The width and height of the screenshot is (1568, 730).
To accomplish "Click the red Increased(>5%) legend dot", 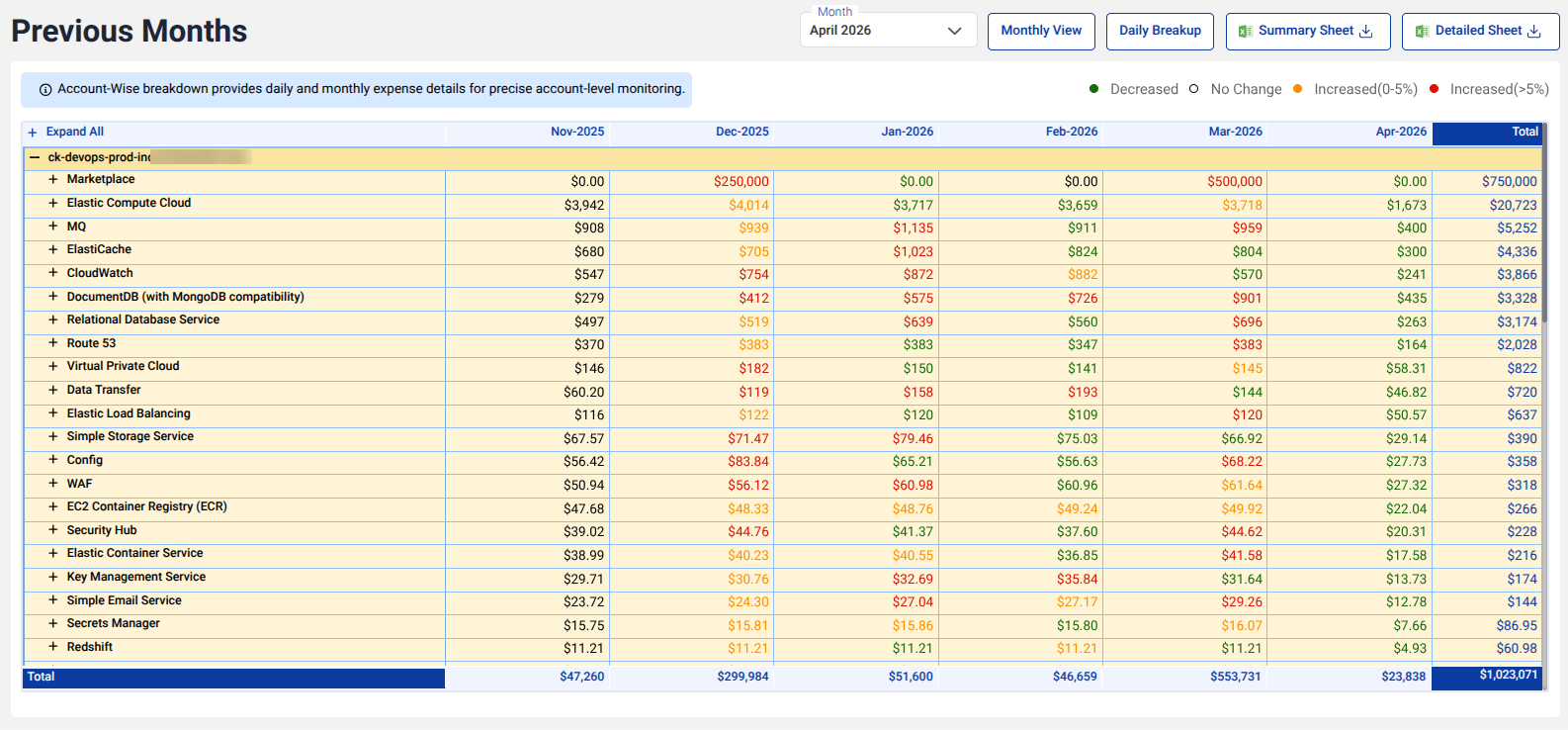I will (1435, 89).
